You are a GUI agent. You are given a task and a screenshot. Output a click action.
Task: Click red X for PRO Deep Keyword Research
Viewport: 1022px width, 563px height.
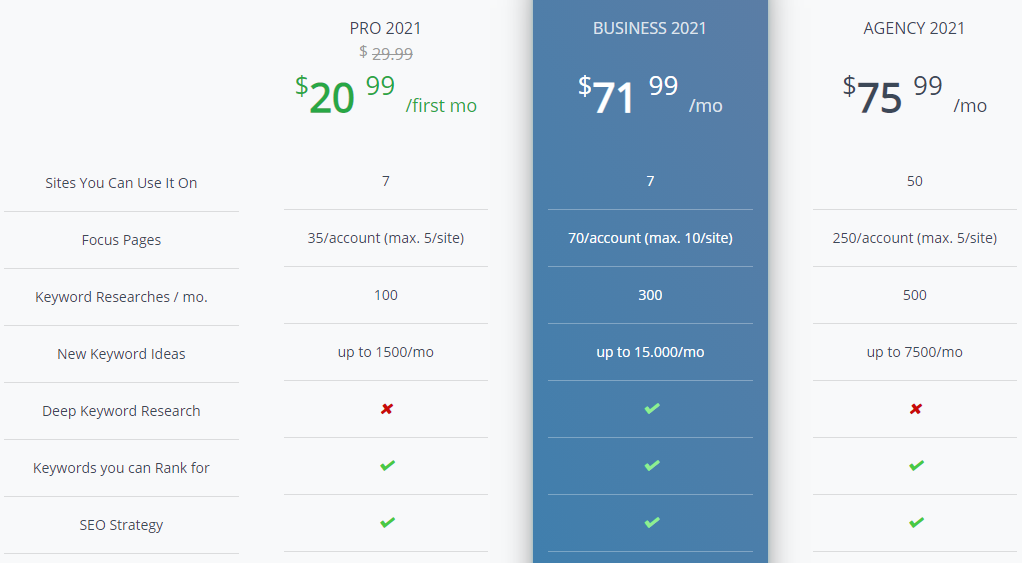pos(387,409)
